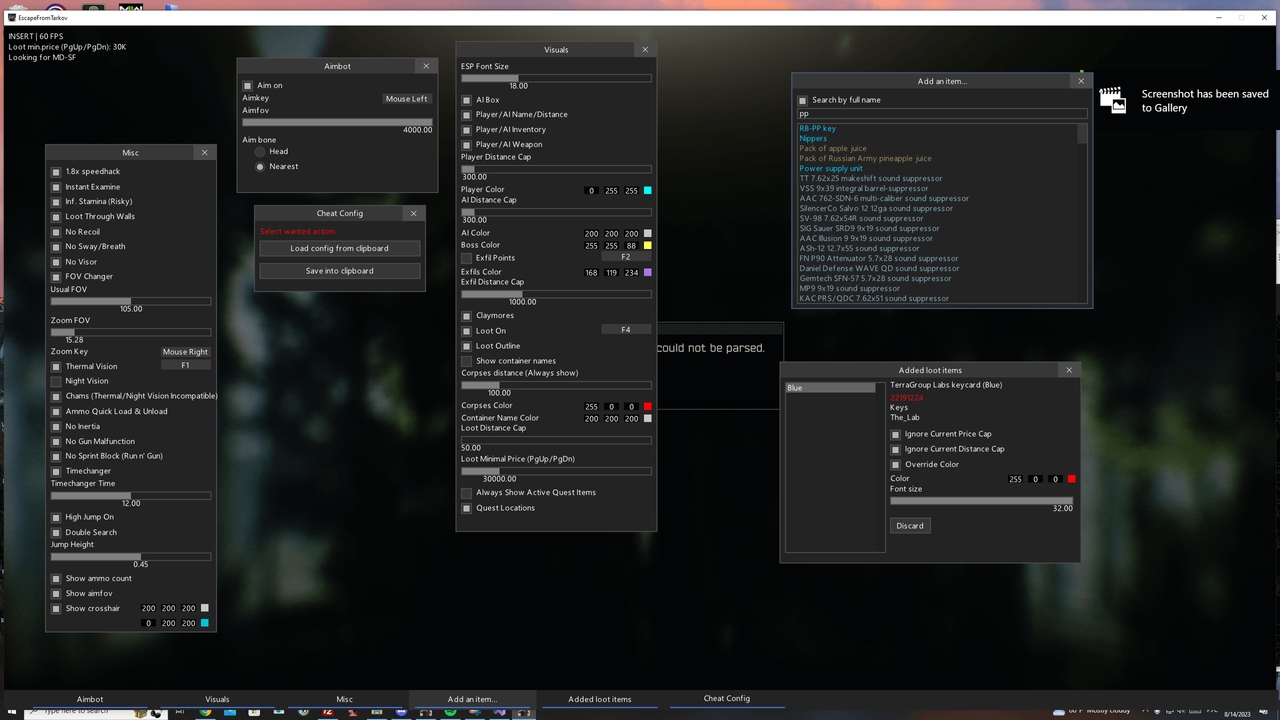Click Load config from clipboard
This screenshot has width=1280, height=720.
click(x=339, y=248)
